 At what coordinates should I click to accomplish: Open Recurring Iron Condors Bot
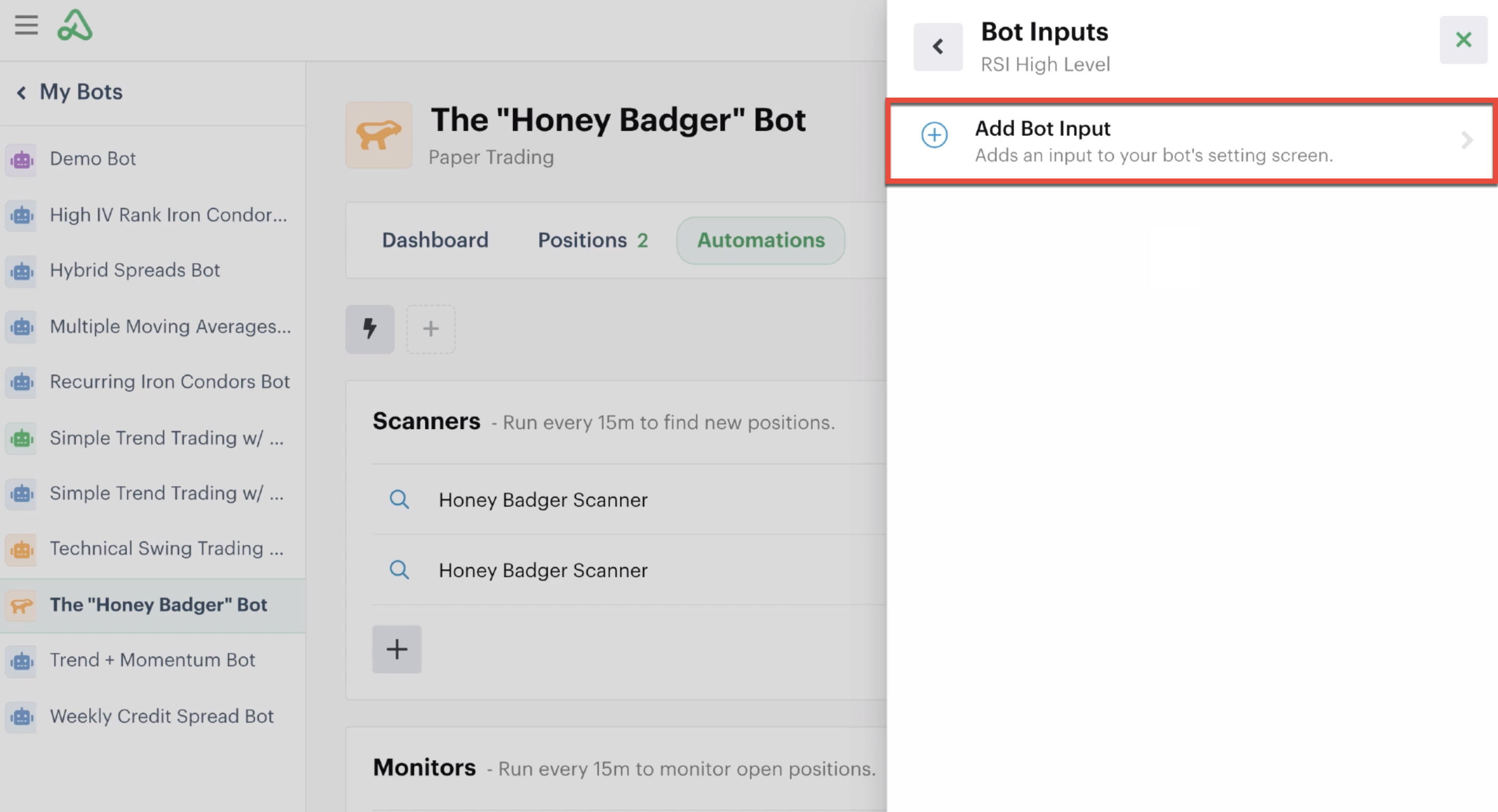click(152, 382)
